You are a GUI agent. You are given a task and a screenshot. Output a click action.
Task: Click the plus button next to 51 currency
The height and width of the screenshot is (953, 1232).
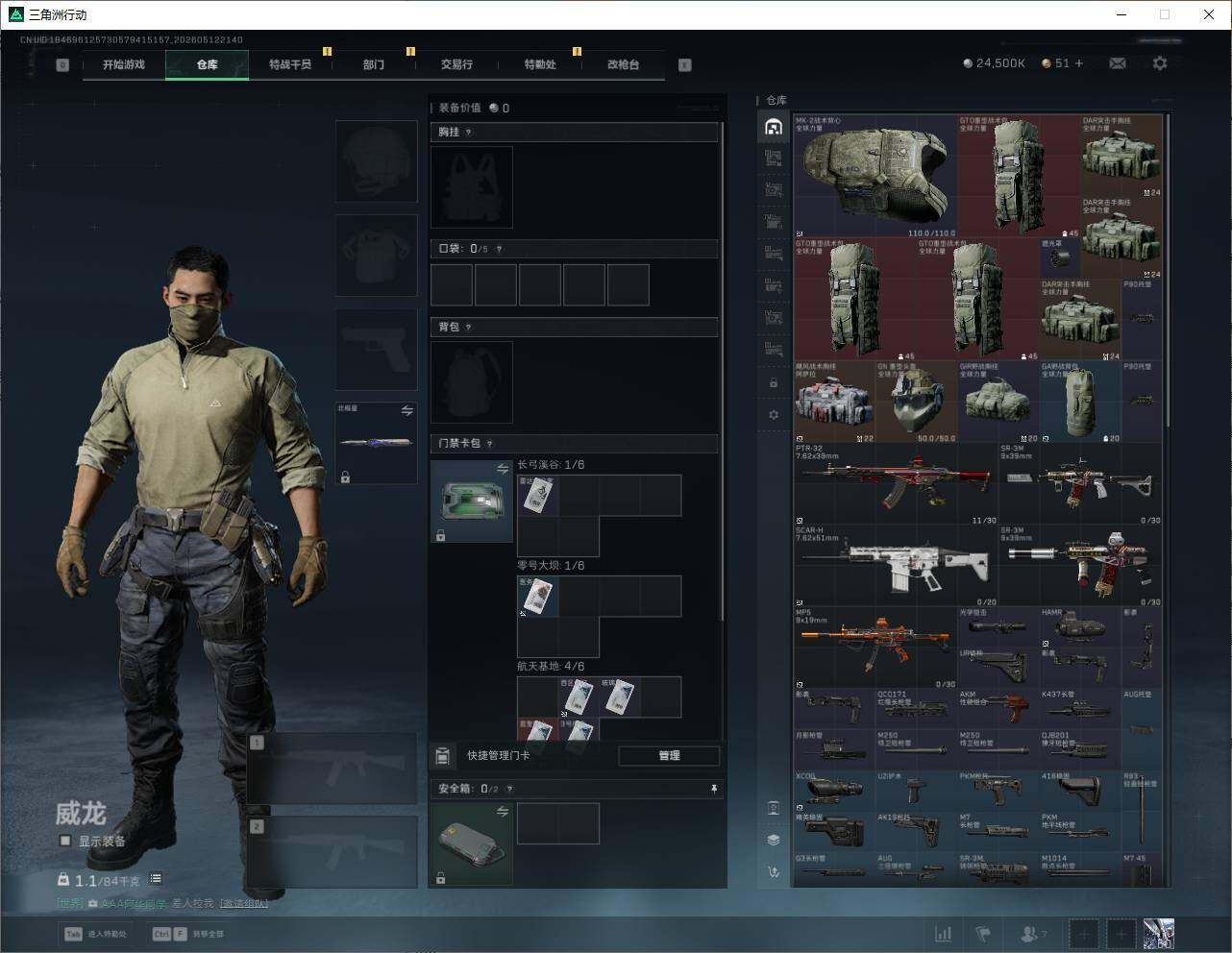click(x=1079, y=63)
